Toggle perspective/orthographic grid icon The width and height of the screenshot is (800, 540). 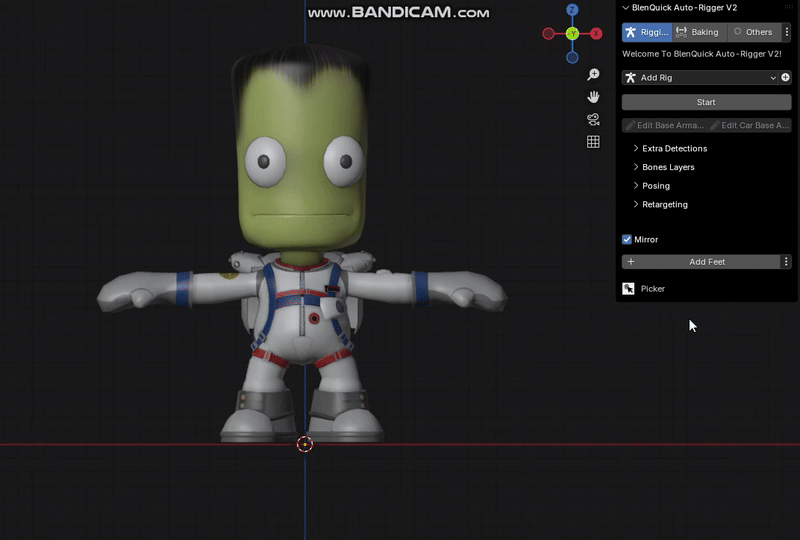click(593, 142)
